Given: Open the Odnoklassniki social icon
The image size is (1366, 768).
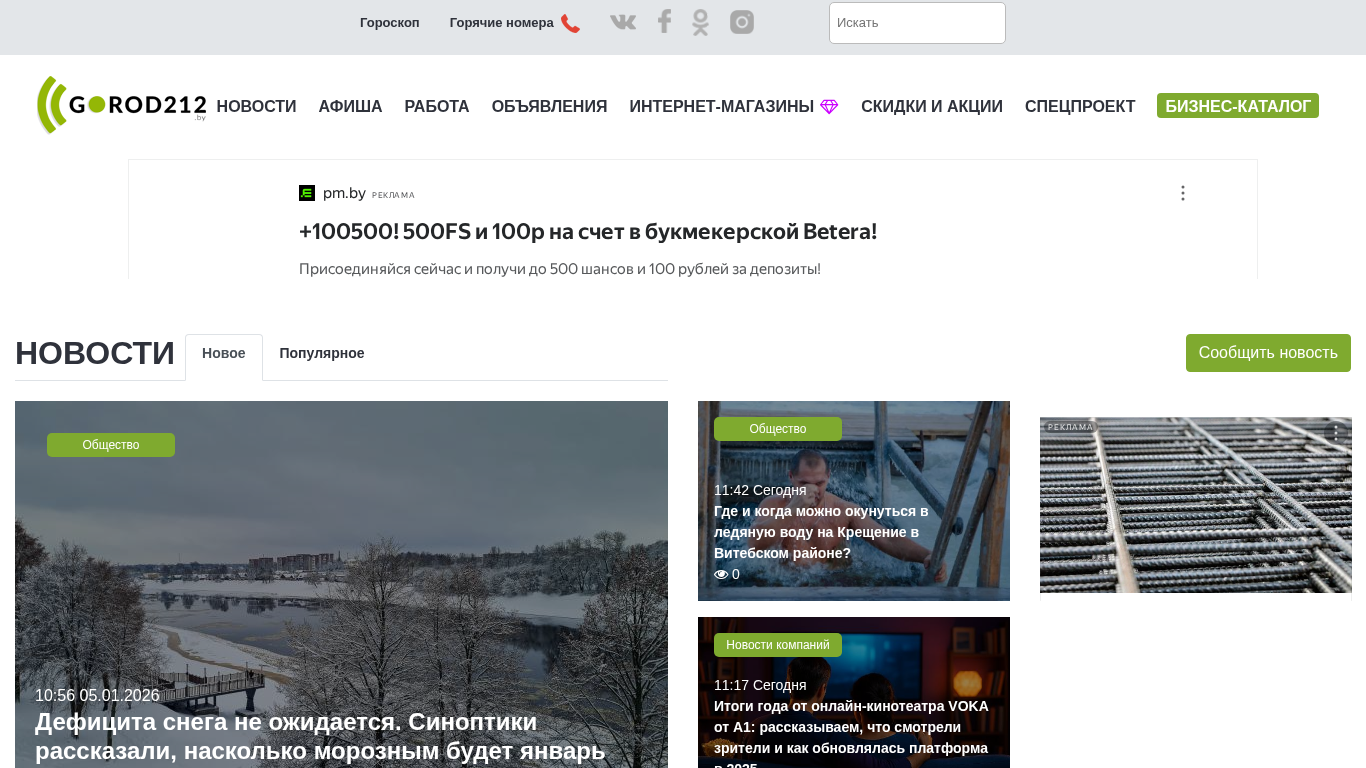Looking at the screenshot, I should click(700, 22).
